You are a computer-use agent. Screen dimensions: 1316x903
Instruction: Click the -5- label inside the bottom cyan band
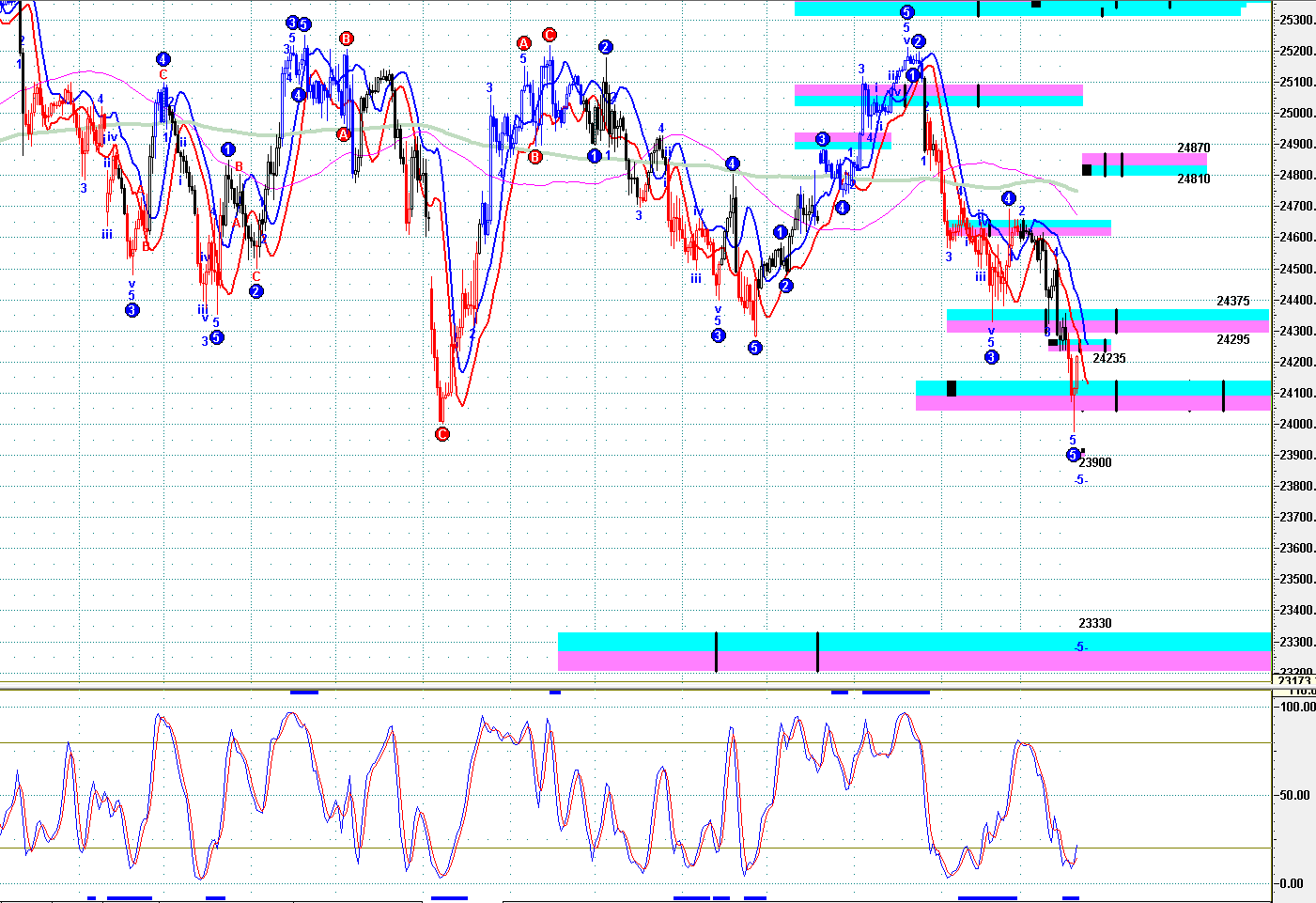1081,646
